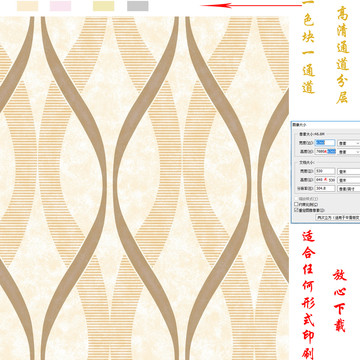This screenshot has height=360, width=360.
Task: Click the pixel width input field
Action: (325, 143)
